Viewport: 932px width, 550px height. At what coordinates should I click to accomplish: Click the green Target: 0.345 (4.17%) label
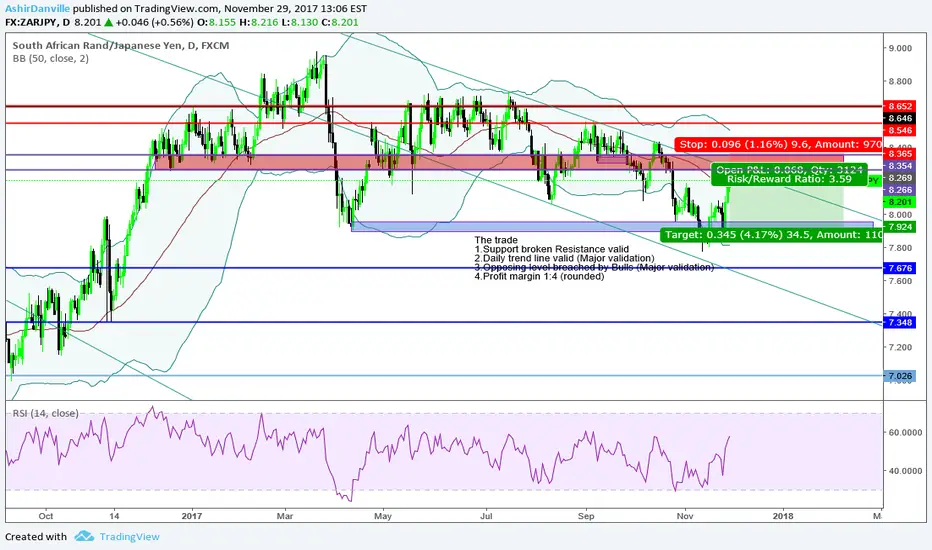coord(772,235)
